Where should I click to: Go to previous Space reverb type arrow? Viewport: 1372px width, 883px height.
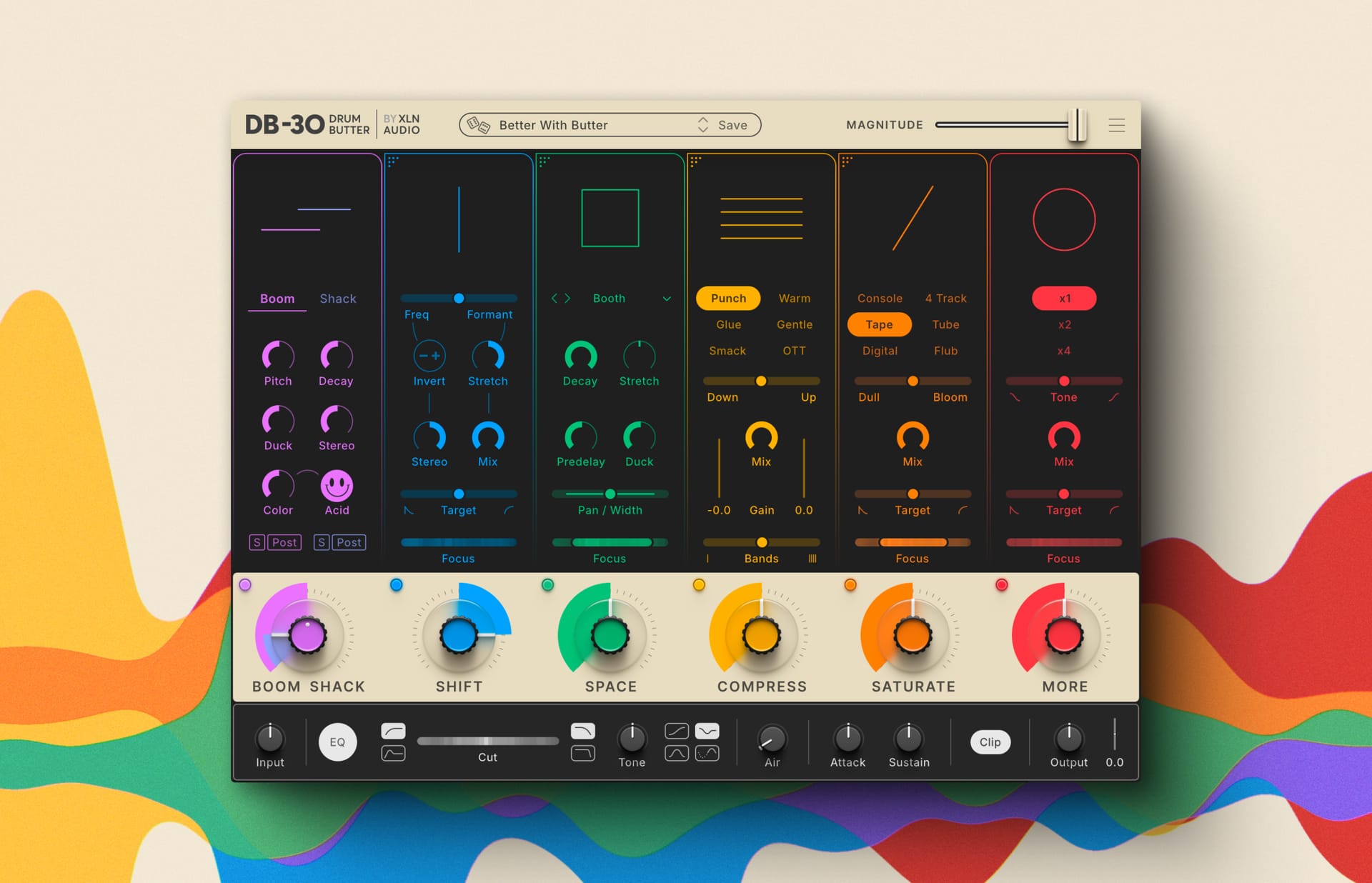click(554, 298)
